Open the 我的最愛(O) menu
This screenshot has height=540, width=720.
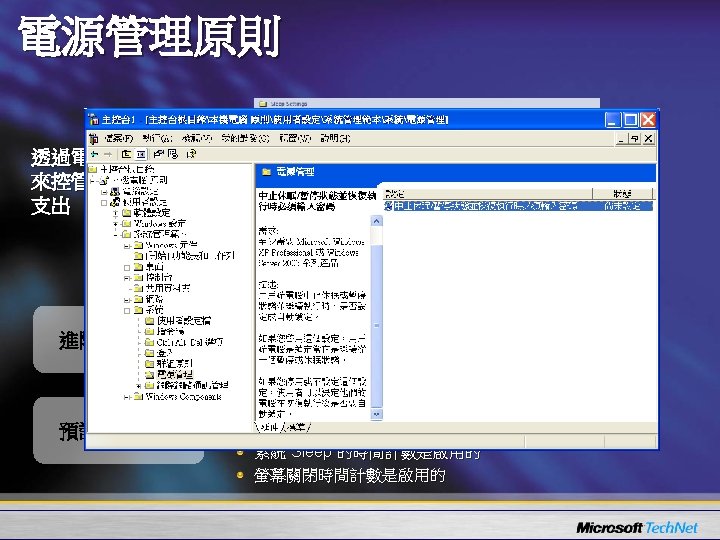click(245, 138)
